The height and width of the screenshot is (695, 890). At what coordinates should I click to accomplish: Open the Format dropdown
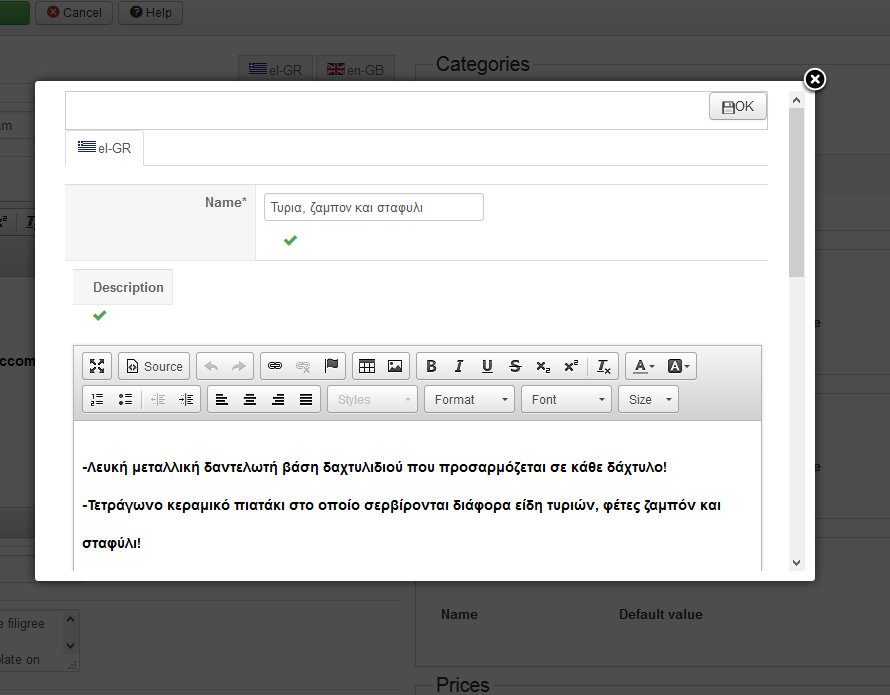click(x=468, y=399)
